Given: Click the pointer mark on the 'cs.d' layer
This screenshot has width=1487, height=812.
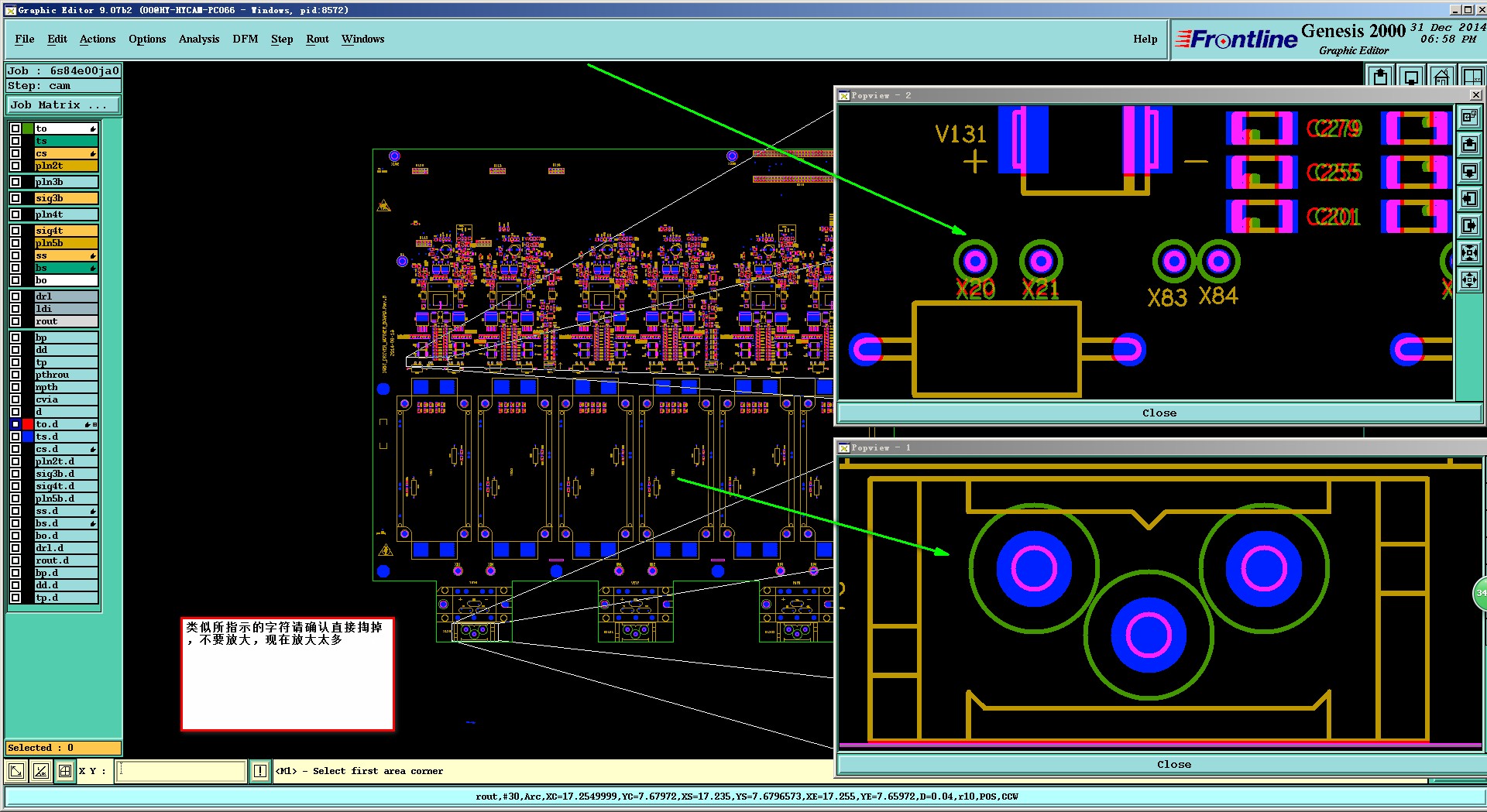Looking at the screenshot, I should point(93,449).
